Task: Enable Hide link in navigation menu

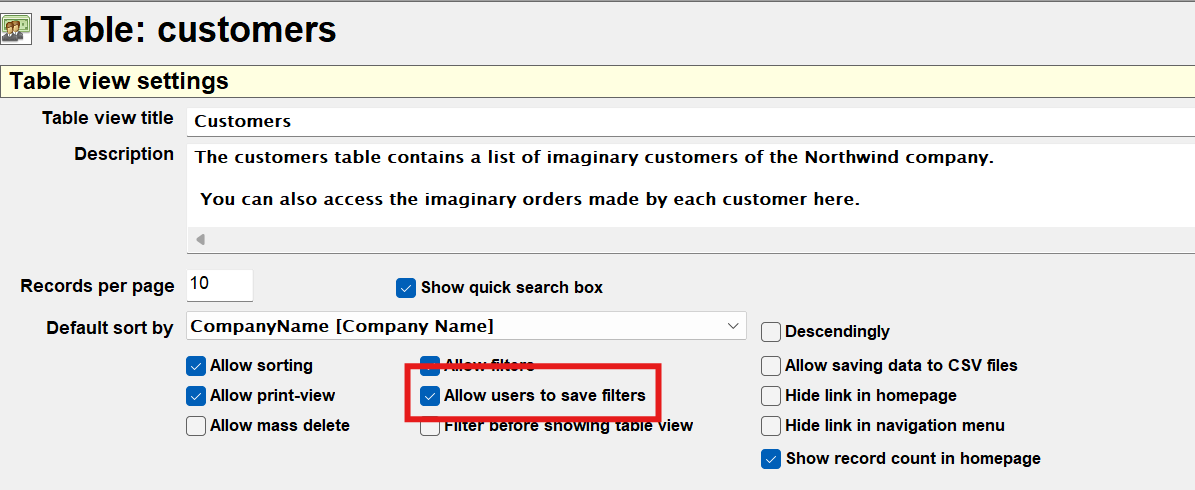Action: tap(771, 426)
